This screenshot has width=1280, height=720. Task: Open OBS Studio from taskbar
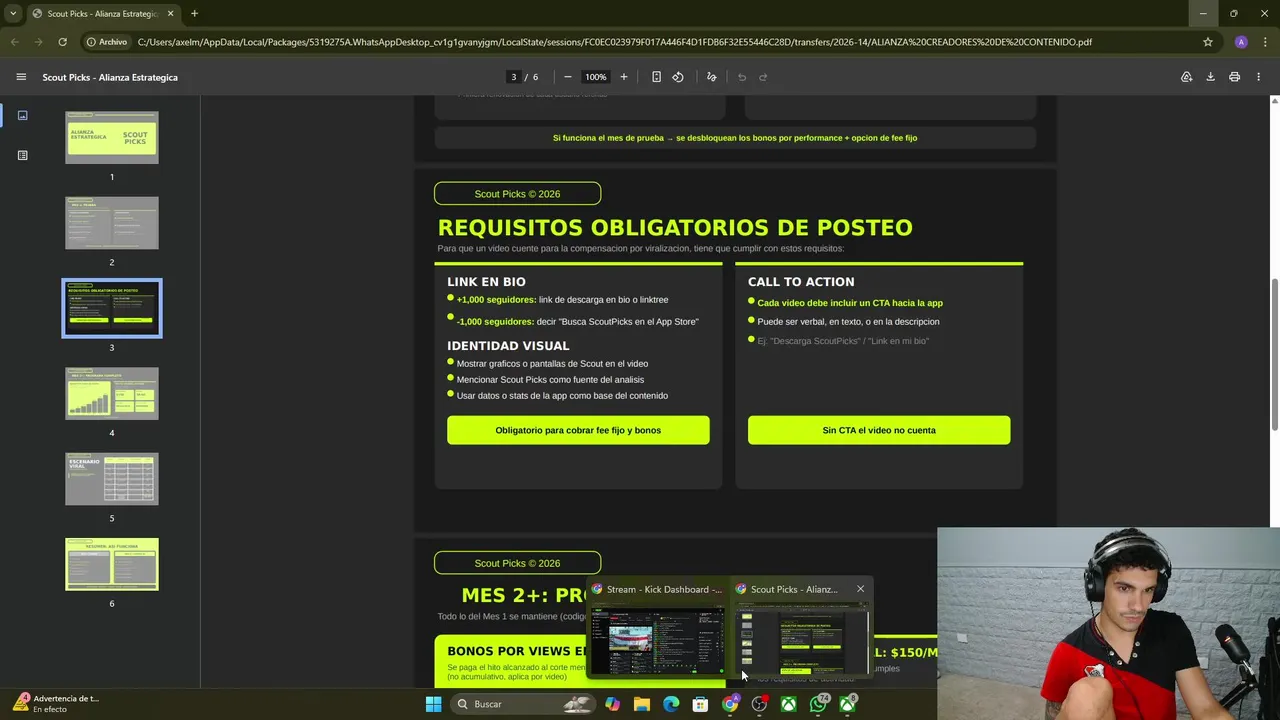click(759, 704)
